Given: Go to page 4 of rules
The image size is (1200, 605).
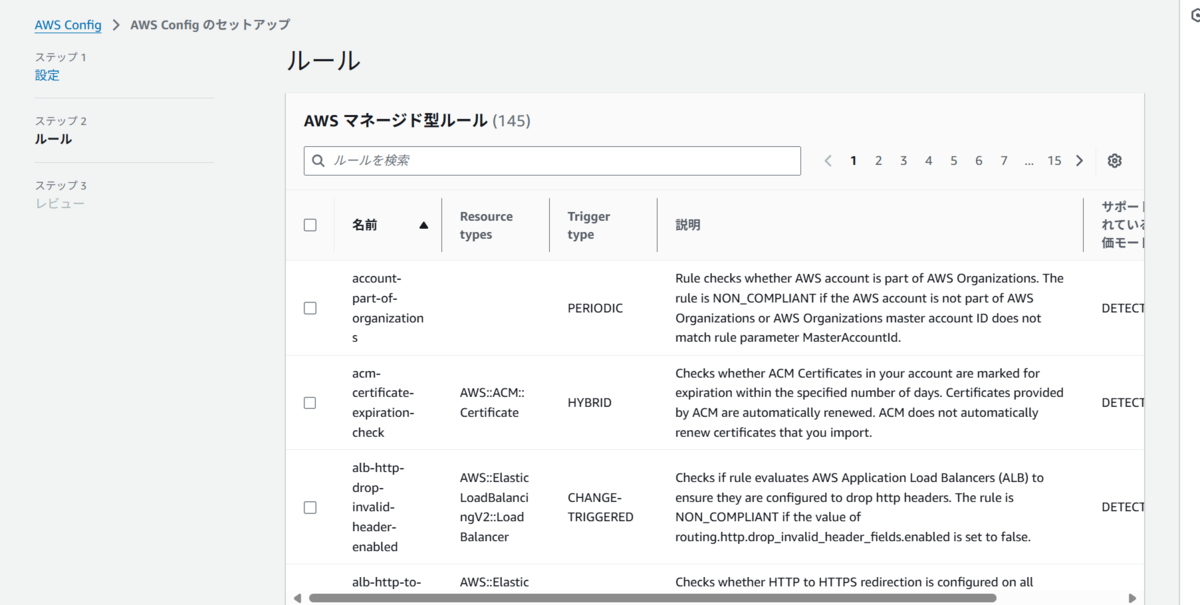Looking at the screenshot, I should tap(928, 161).
